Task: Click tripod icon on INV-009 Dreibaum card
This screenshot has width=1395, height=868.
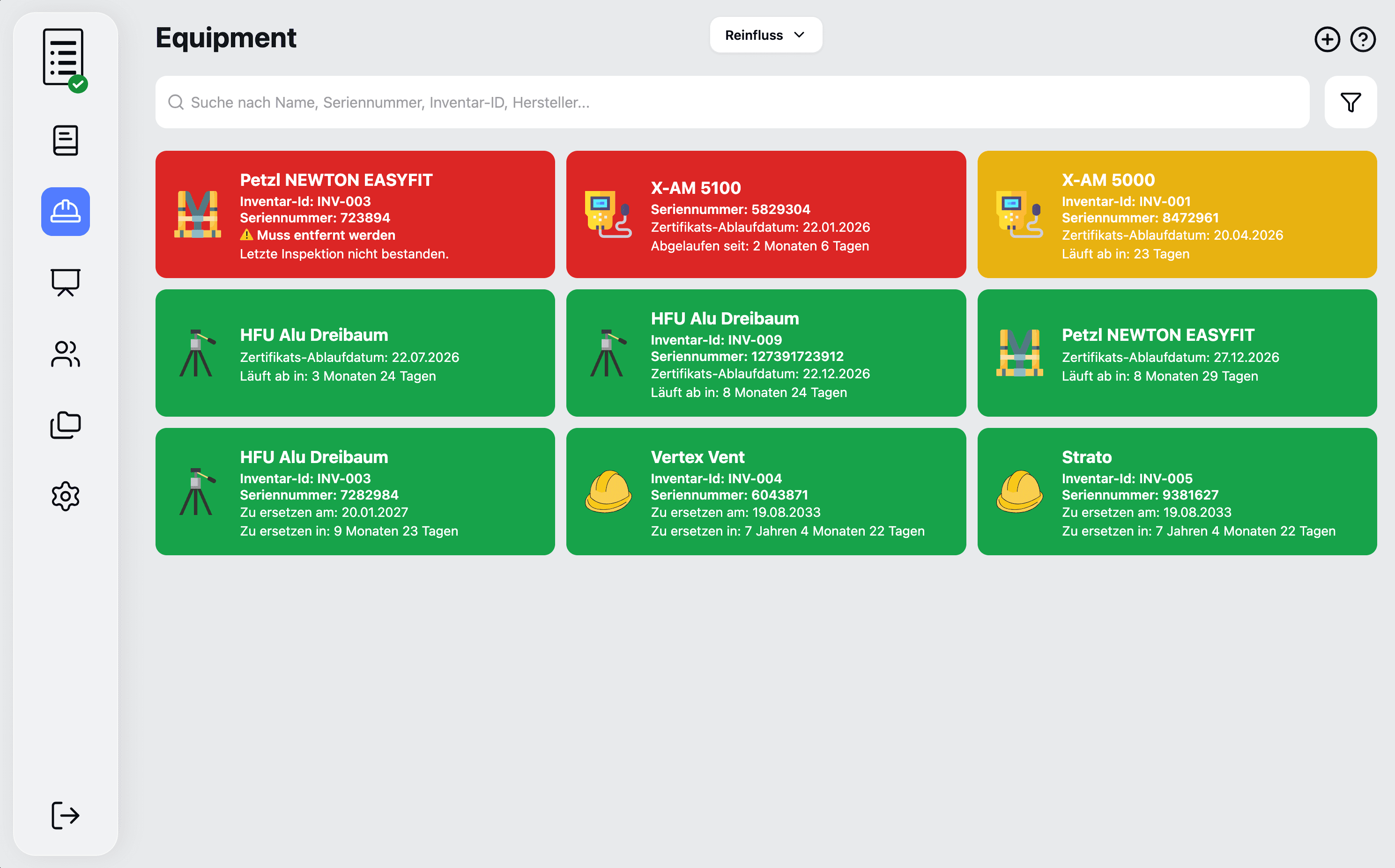Action: click(608, 353)
